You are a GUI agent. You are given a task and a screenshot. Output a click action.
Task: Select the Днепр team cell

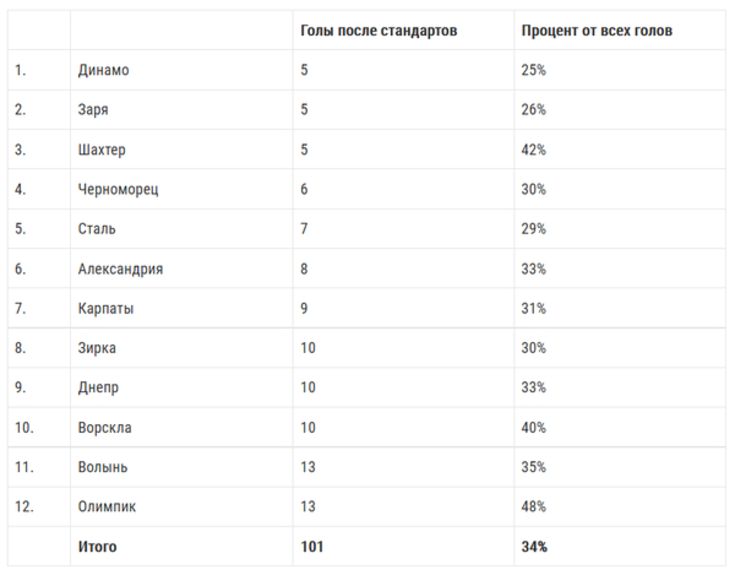click(x=98, y=388)
